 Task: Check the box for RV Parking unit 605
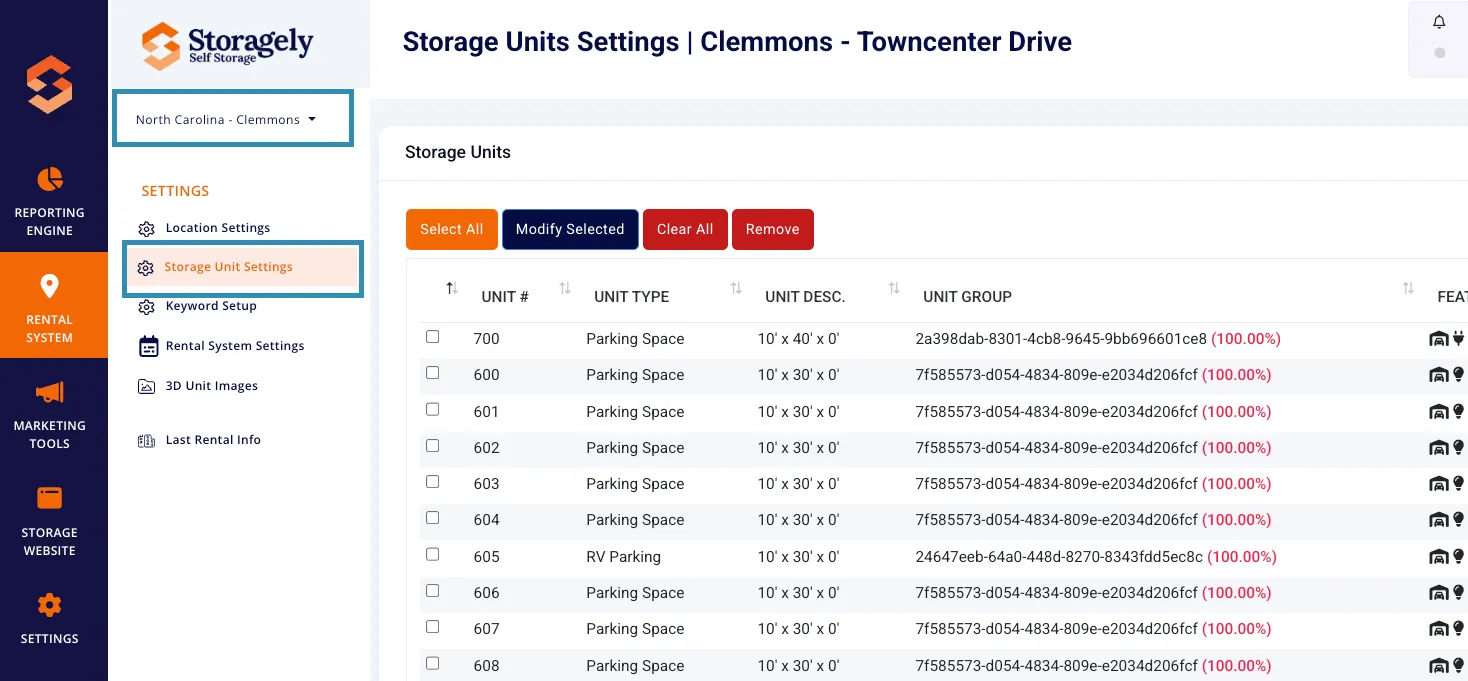point(433,554)
